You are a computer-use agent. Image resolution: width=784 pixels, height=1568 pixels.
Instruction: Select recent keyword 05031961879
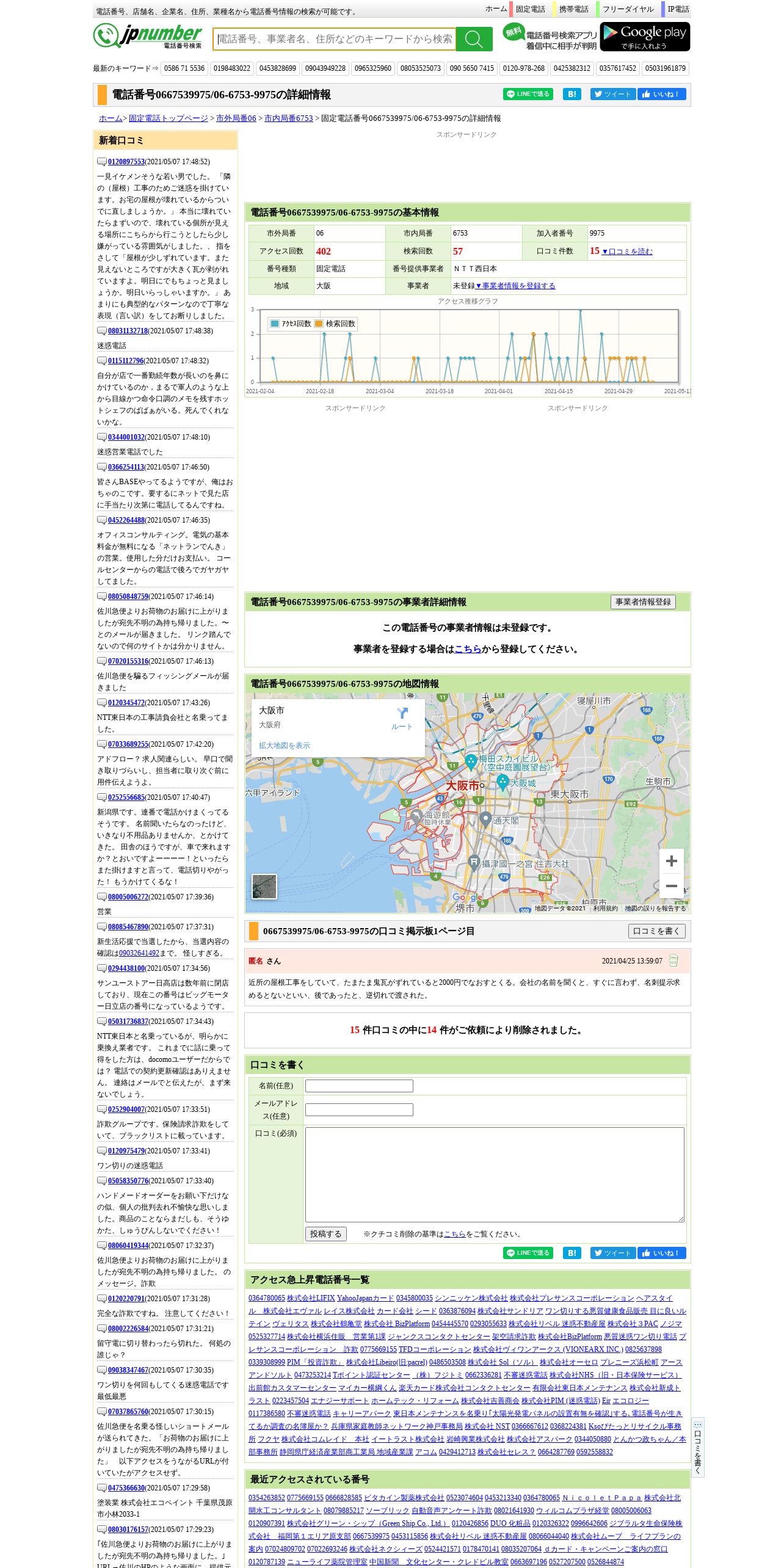tap(666, 68)
